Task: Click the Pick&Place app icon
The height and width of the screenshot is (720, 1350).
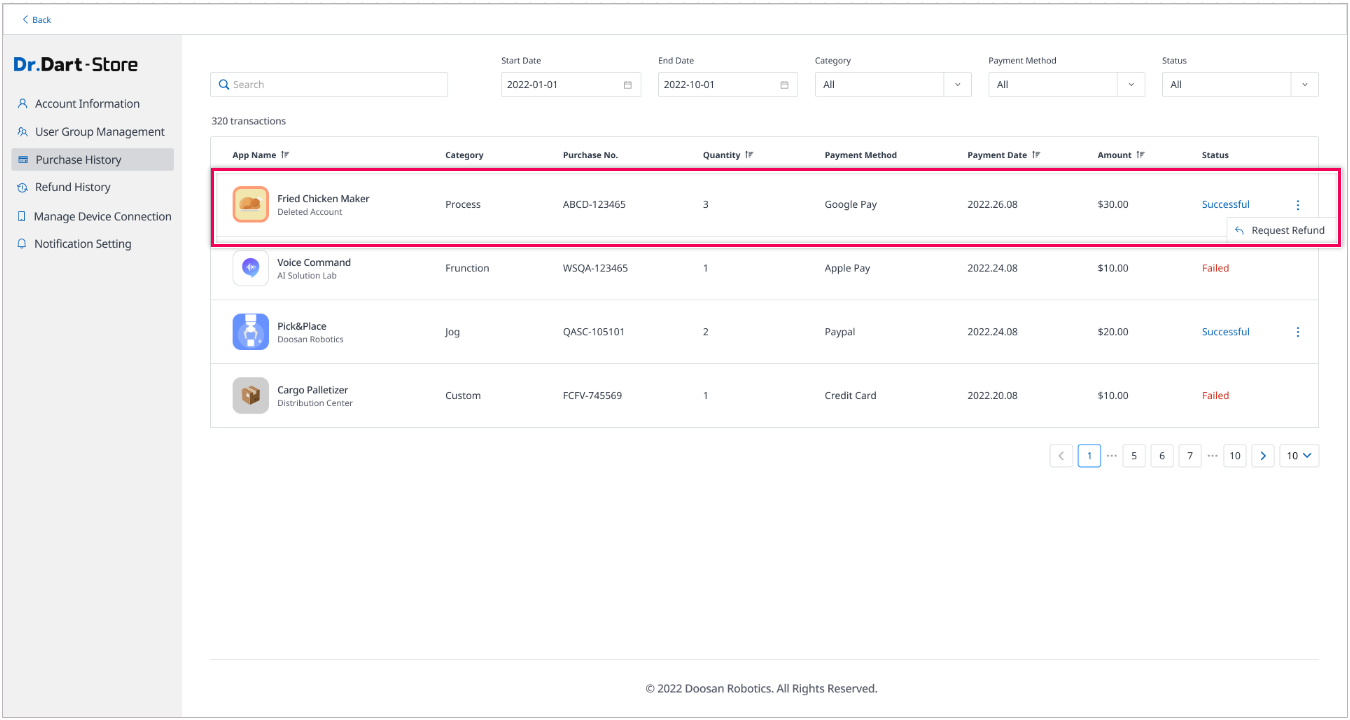Action: [250, 332]
